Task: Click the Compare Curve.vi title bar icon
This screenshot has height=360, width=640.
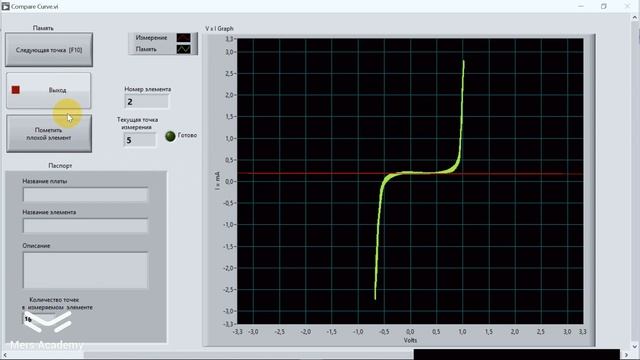Action: (x=5, y=6)
